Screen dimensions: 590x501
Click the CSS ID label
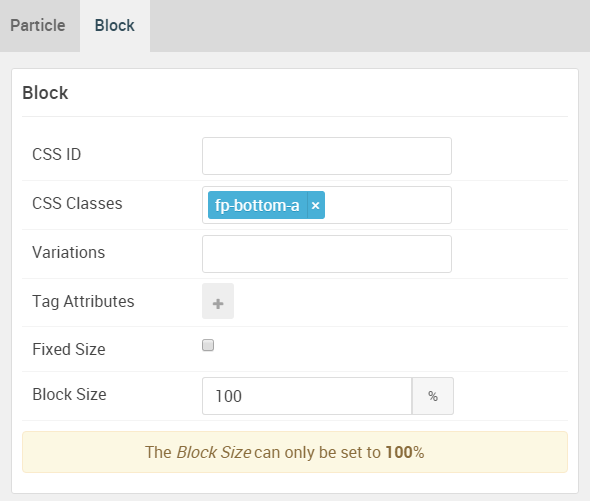(56, 154)
